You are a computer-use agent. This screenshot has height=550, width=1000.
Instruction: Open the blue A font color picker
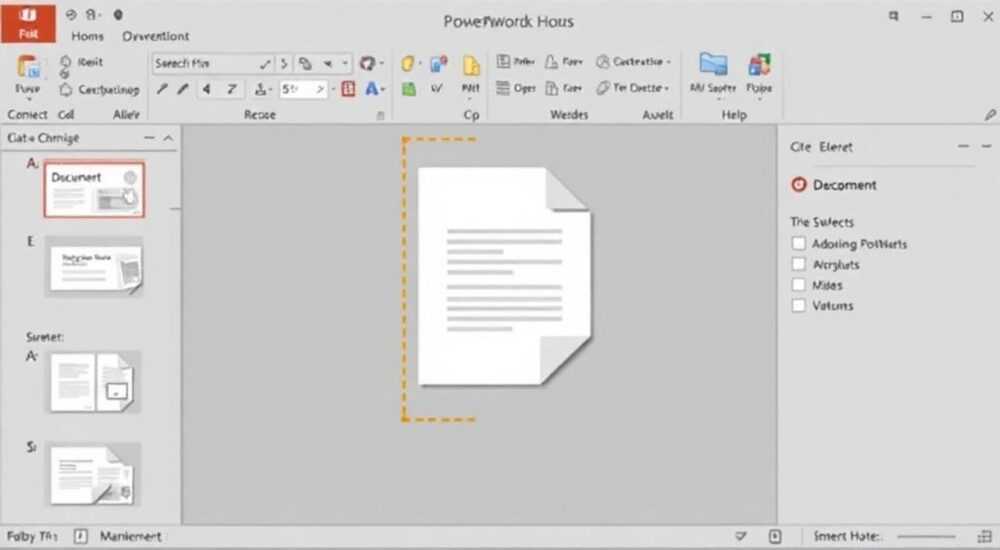coord(374,89)
